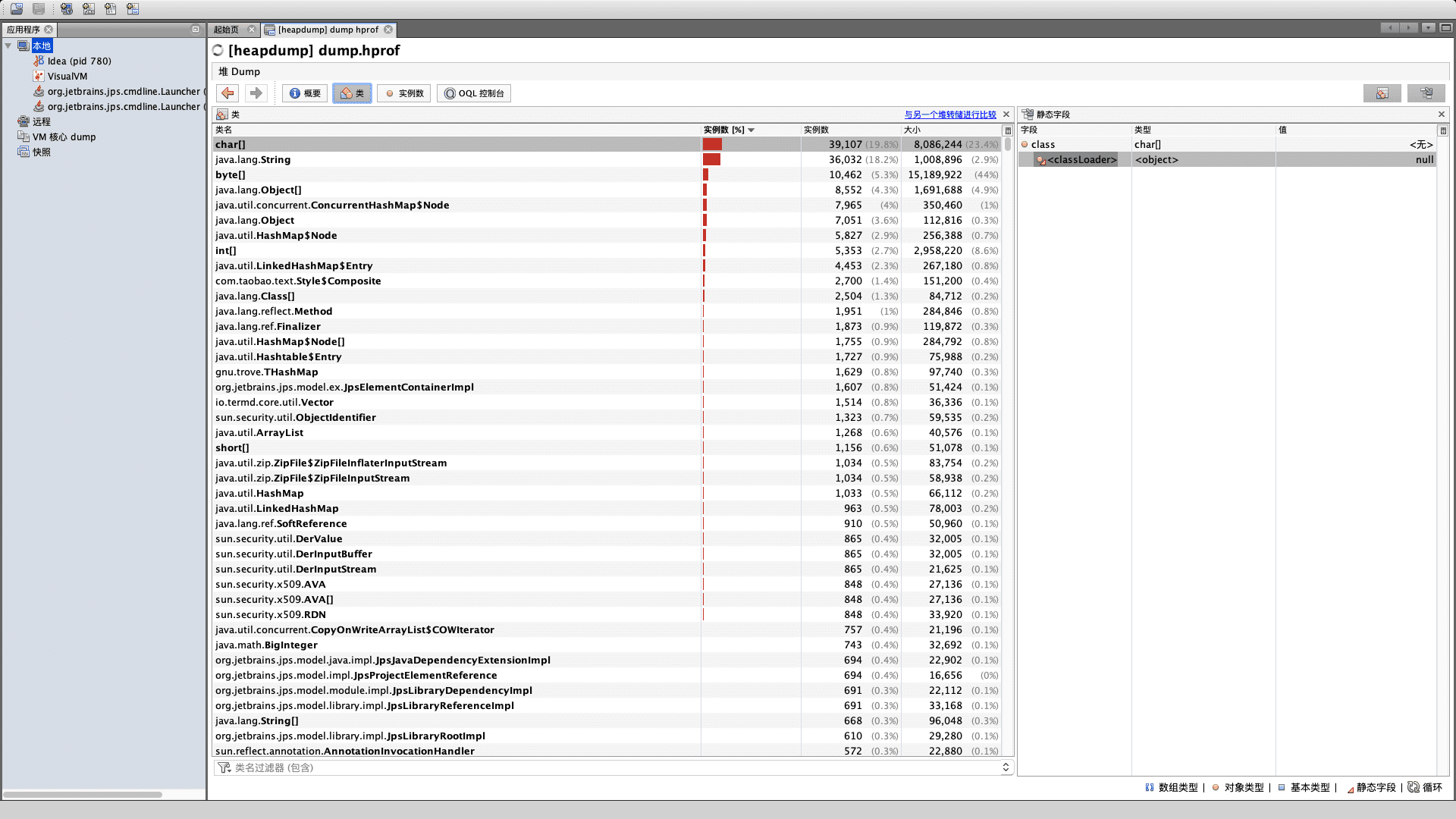Select the VisualVM application entry
1456x819 pixels.
pyautogui.click(x=67, y=76)
